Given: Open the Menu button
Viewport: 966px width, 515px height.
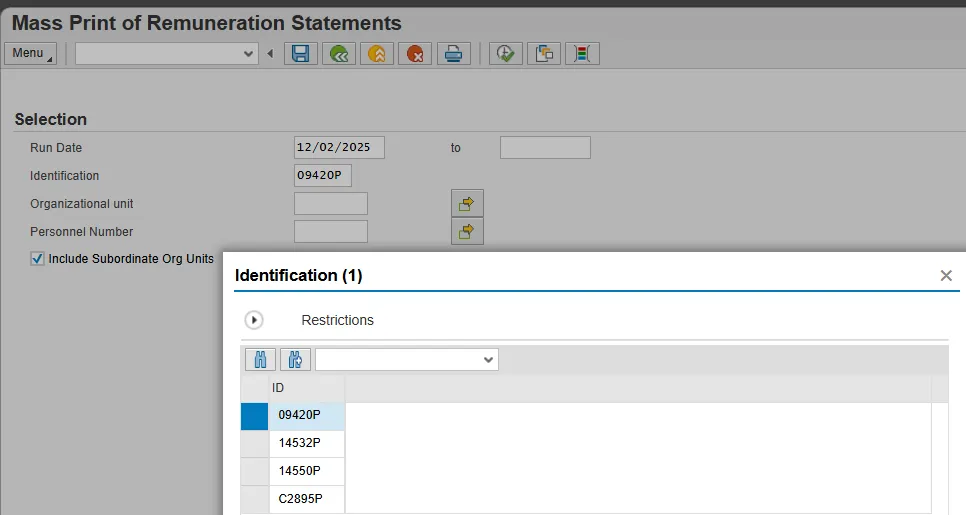Looking at the screenshot, I should [x=31, y=54].
